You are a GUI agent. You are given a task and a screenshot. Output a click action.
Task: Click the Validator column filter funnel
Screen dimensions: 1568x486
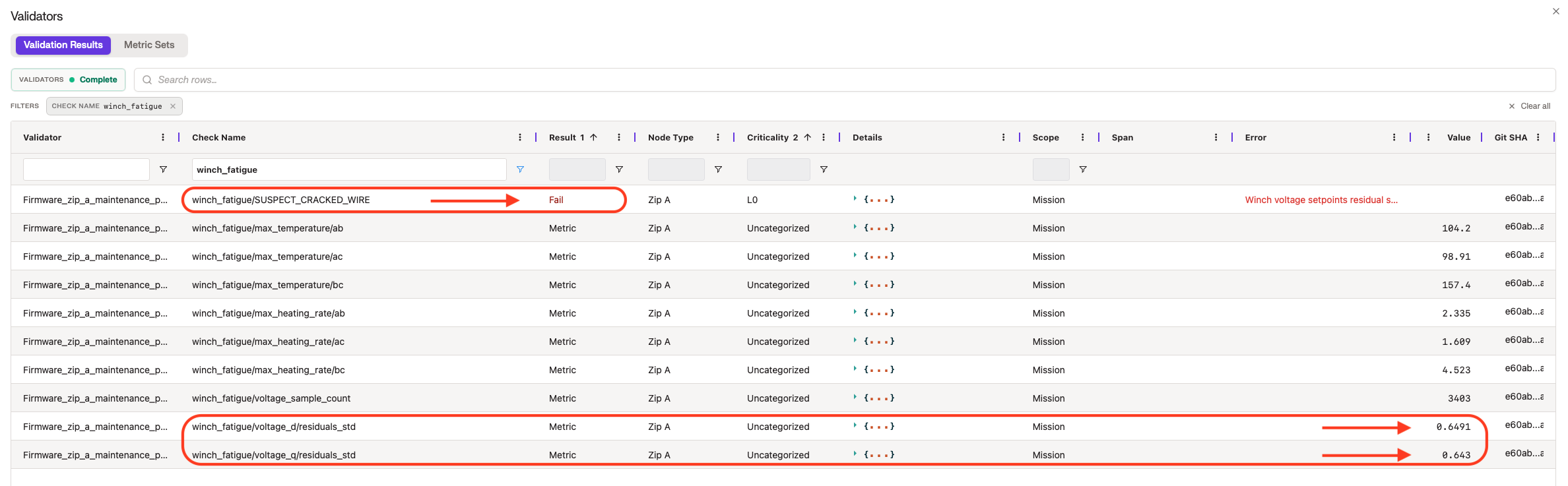163,169
